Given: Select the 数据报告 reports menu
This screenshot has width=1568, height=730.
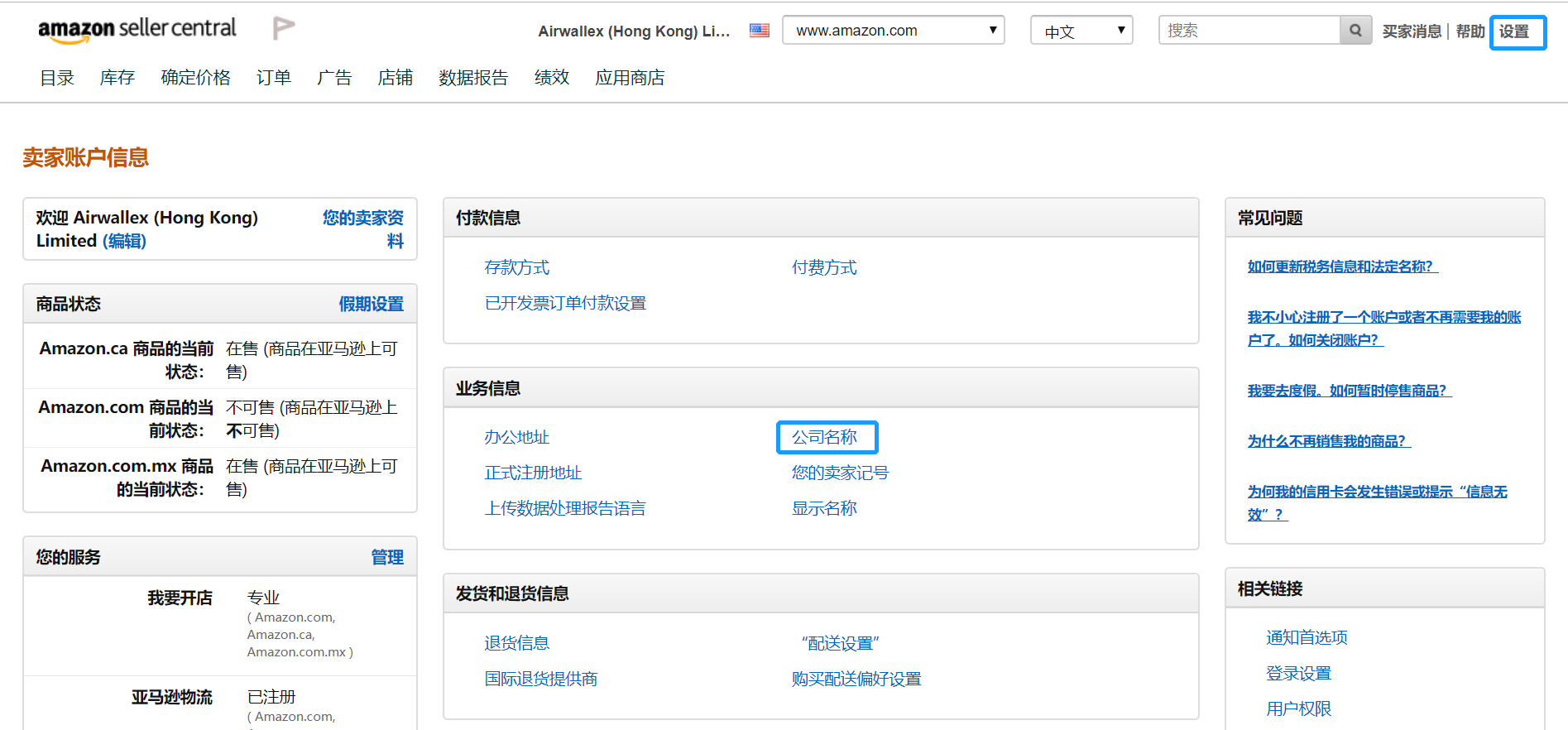Looking at the screenshot, I should click(x=473, y=78).
